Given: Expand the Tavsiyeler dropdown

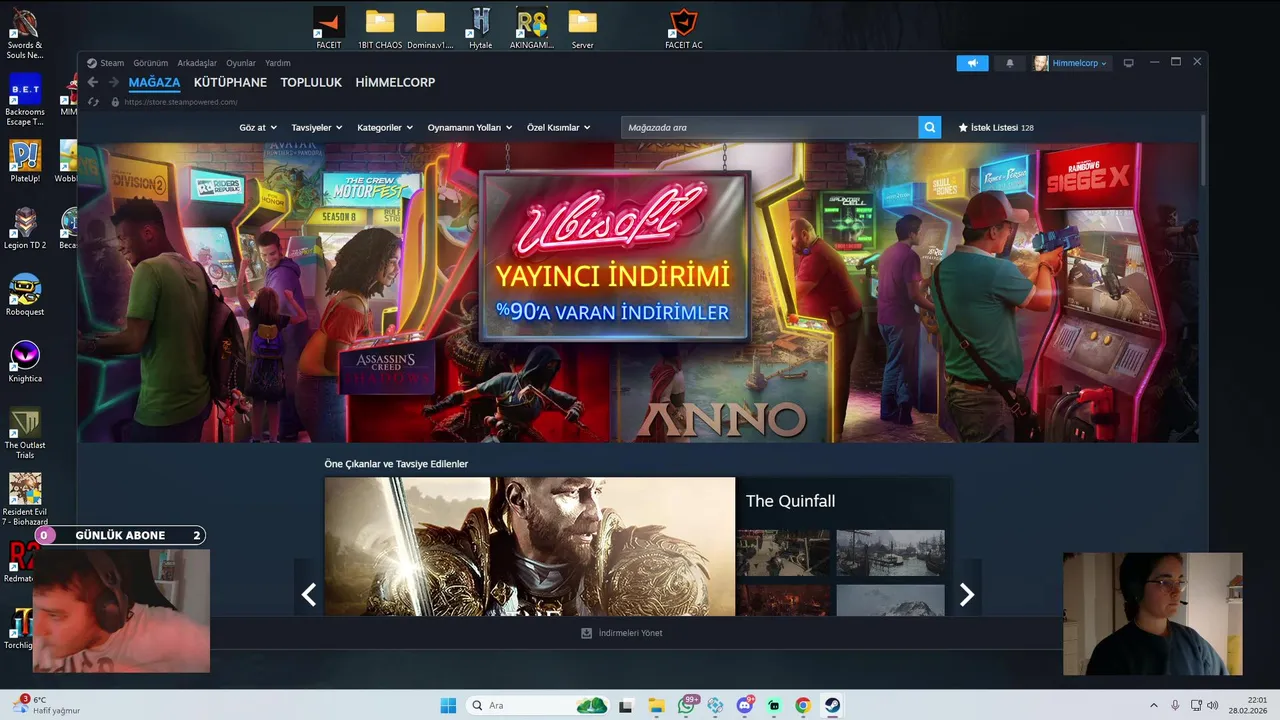Looking at the screenshot, I should tap(317, 128).
